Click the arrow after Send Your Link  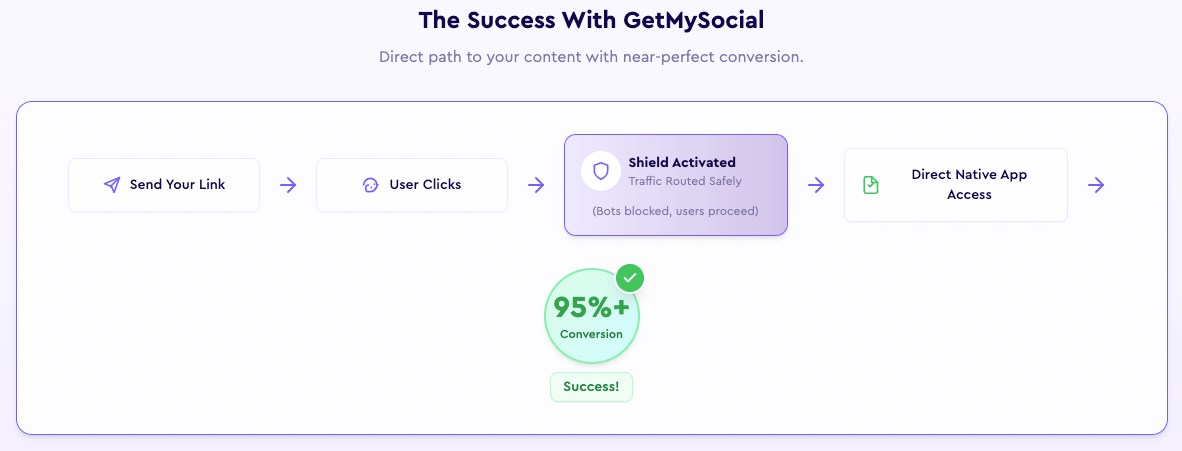click(288, 185)
